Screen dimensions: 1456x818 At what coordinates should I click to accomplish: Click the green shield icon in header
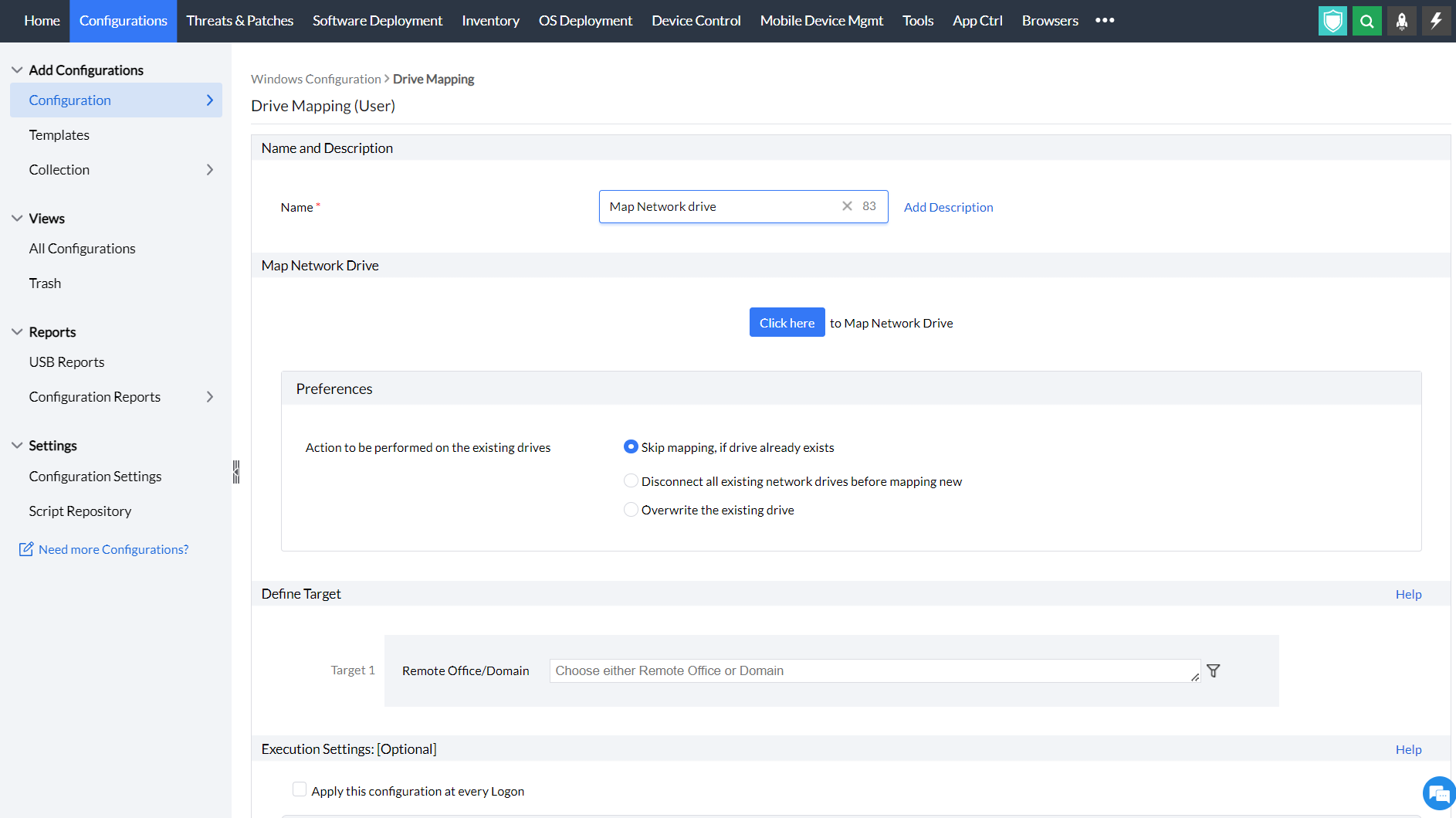[x=1332, y=21]
